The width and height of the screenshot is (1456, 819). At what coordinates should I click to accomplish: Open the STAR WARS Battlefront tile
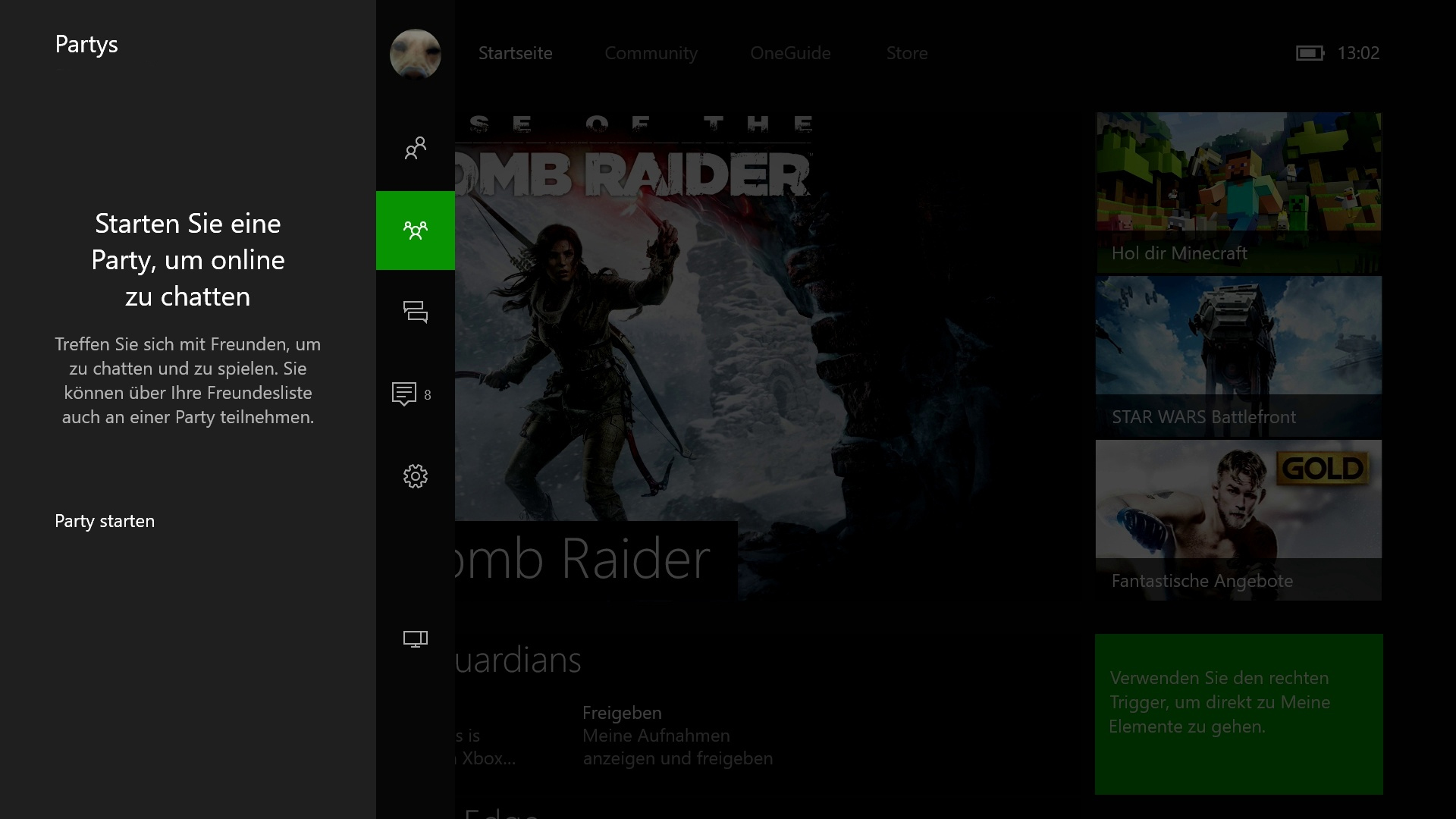point(1238,356)
